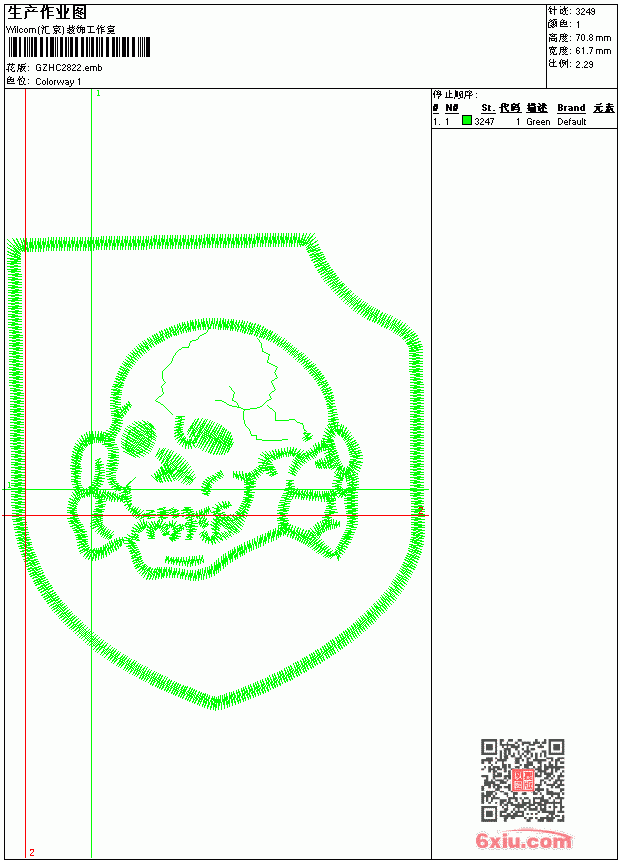
Task: Click the GZHC2822.emb design file name
Action: click(69, 68)
